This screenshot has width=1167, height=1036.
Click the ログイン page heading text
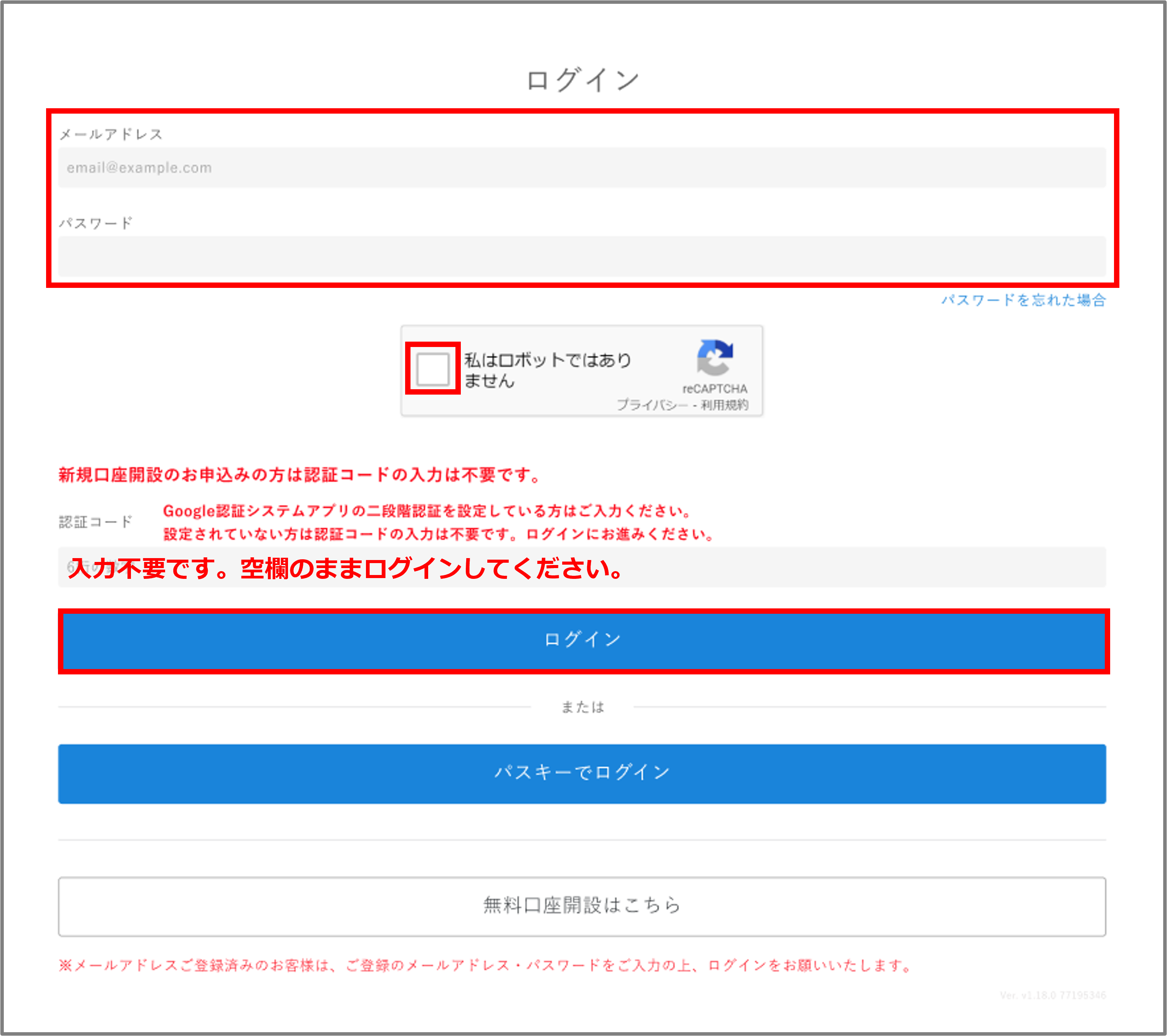pyautogui.click(x=583, y=79)
